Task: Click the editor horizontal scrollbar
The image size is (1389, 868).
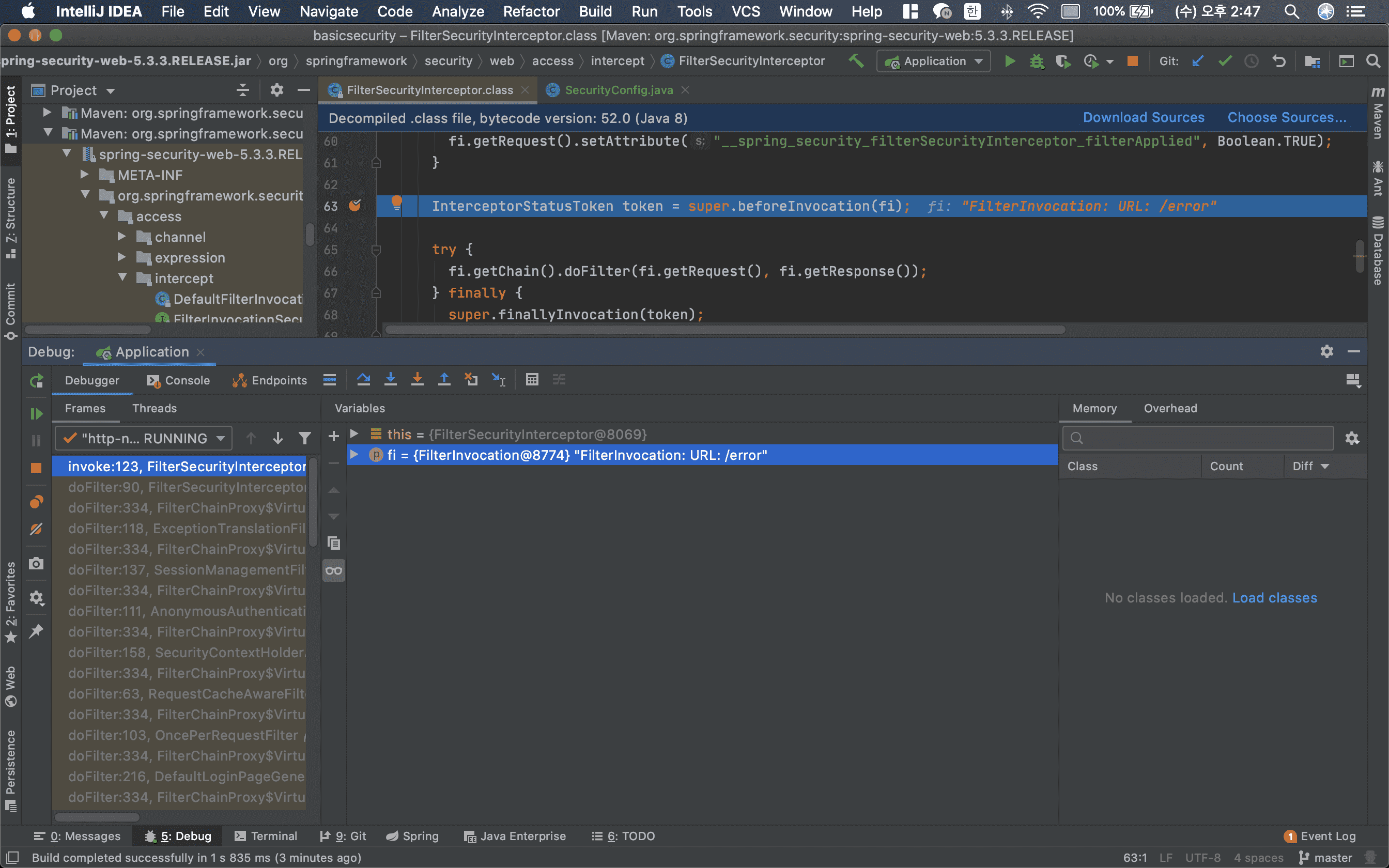Action: click(725, 330)
